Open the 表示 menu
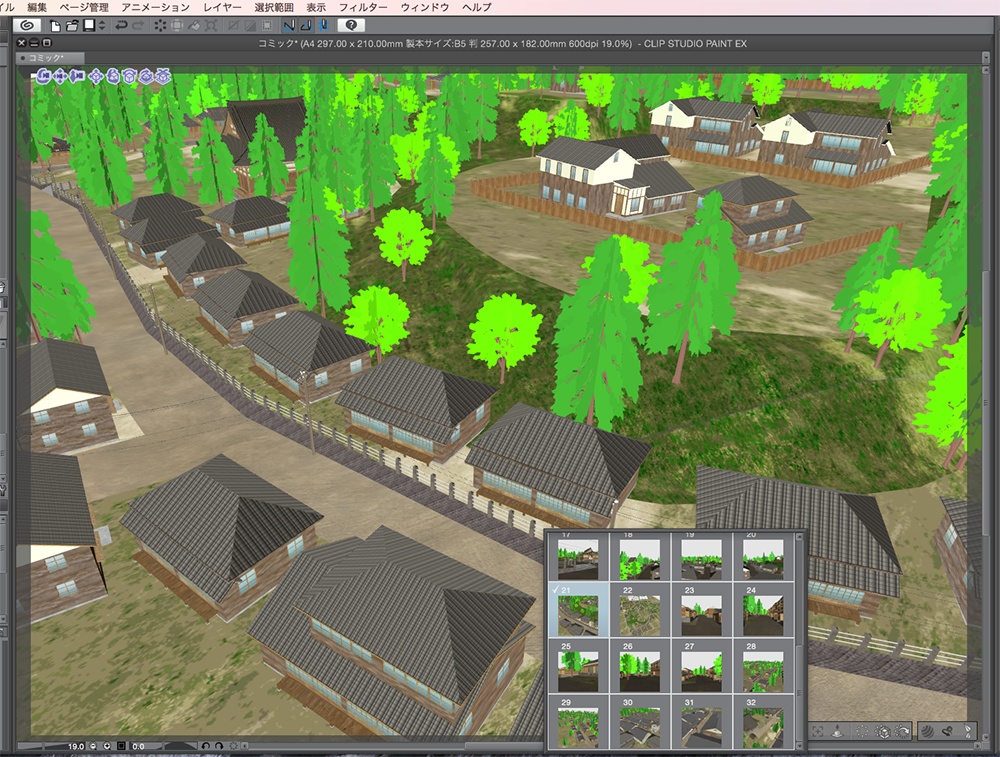Image resolution: width=1000 pixels, height=757 pixels. pyautogui.click(x=316, y=7)
